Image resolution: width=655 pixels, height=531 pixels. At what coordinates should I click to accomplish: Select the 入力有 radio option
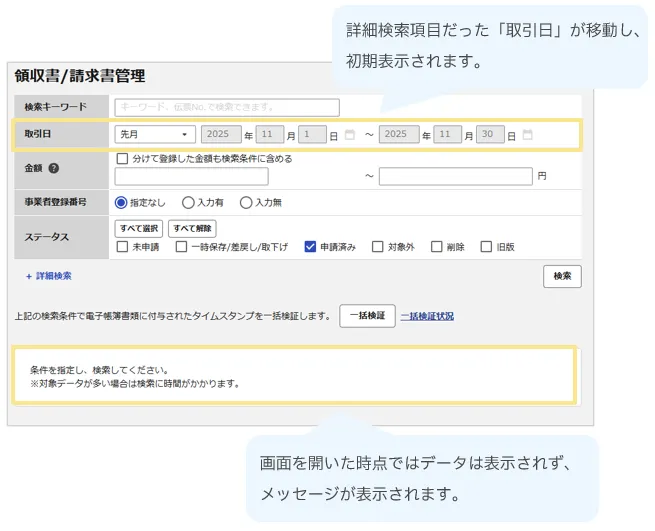click(x=188, y=202)
